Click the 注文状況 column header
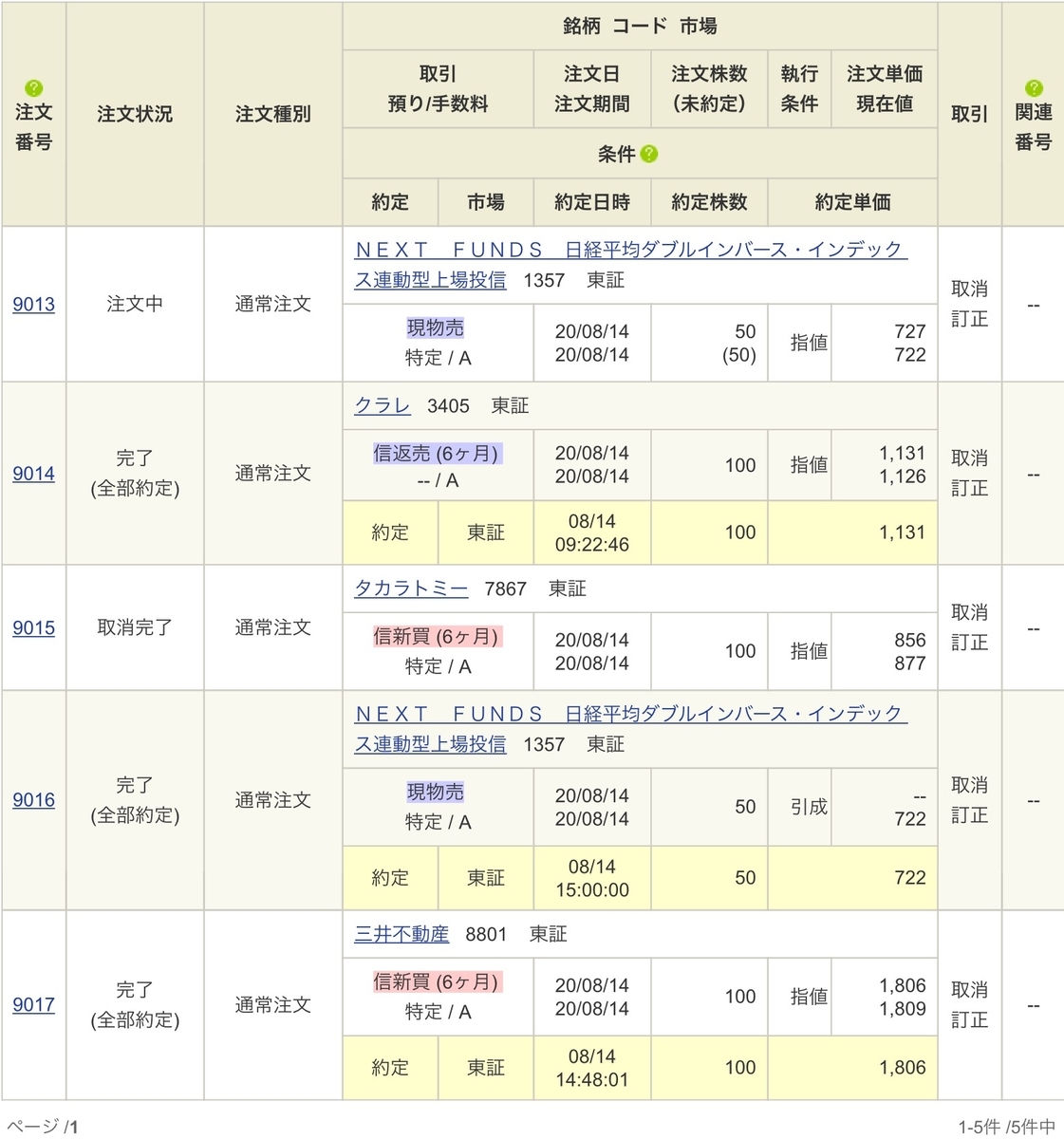 tap(135, 114)
